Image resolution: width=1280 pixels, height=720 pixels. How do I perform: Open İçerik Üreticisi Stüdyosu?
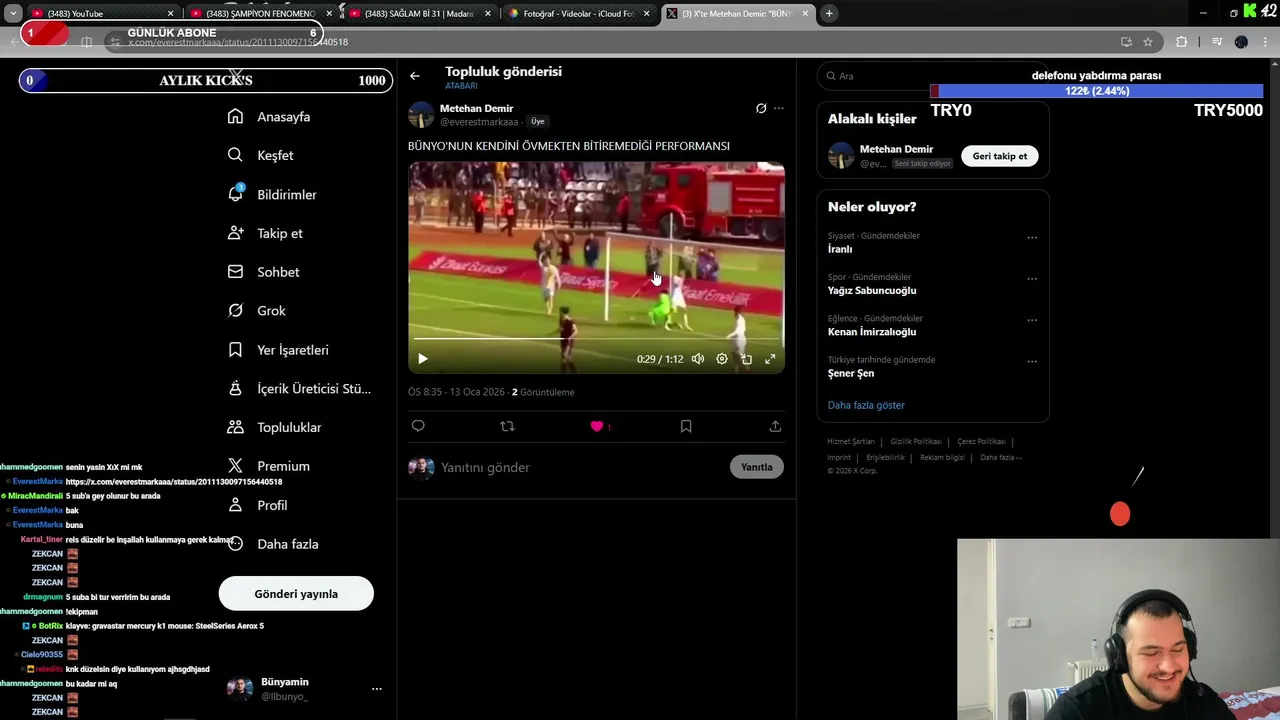(x=299, y=388)
